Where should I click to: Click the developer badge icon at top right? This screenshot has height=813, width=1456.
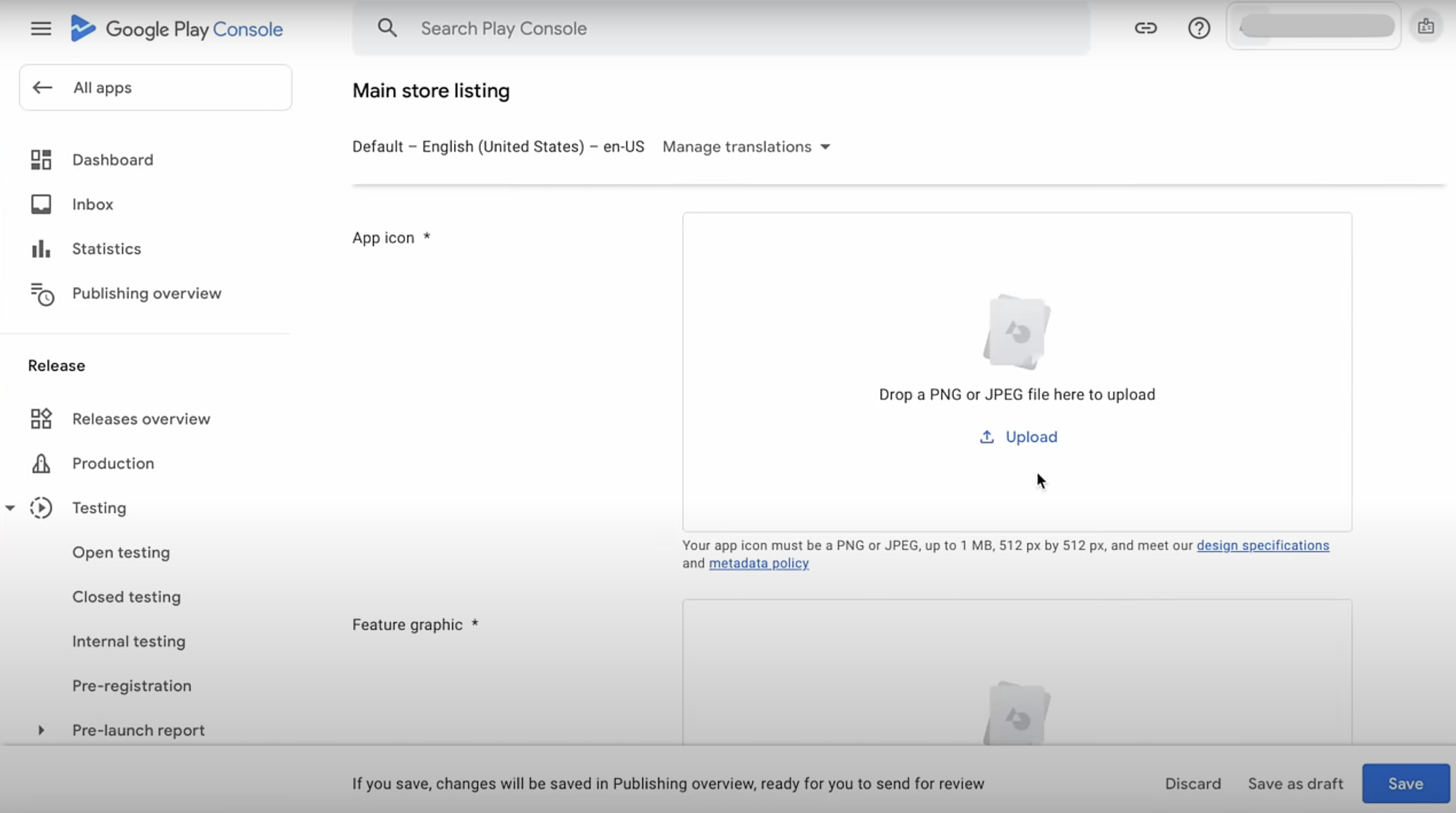(1426, 27)
